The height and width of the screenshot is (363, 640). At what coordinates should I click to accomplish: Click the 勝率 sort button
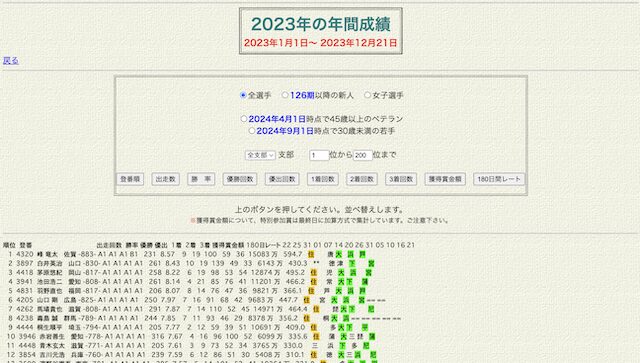click(x=201, y=179)
